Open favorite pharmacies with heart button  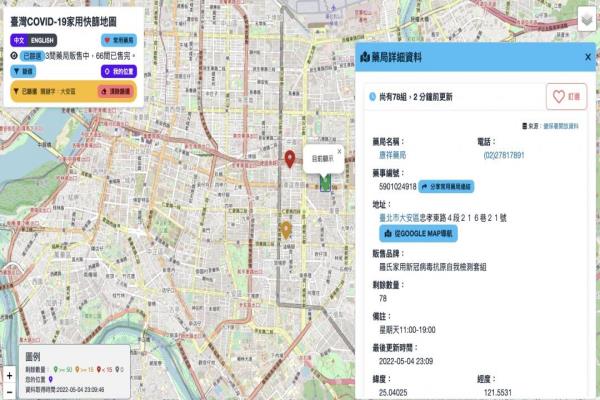pos(119,40)
